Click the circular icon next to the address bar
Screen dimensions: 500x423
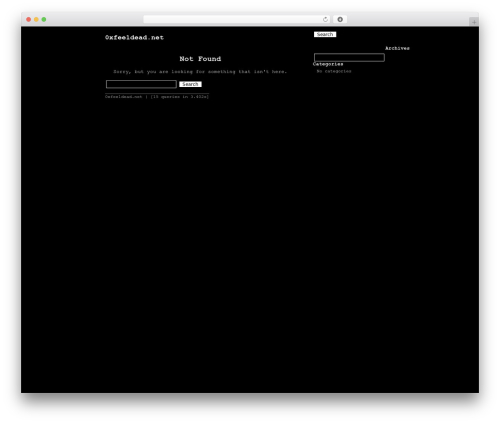click(340, 19)
